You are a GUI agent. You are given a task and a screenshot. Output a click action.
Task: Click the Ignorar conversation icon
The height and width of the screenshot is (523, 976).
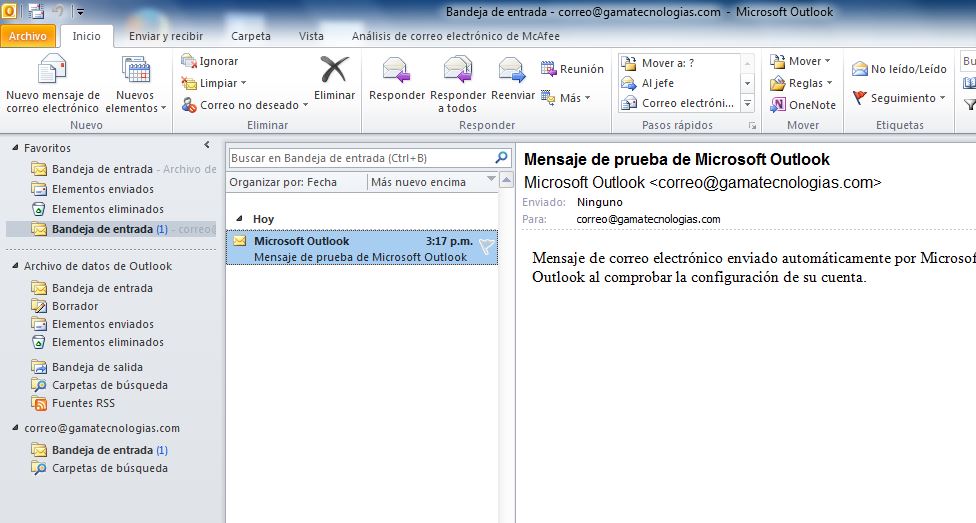click(x=189, y=61)
